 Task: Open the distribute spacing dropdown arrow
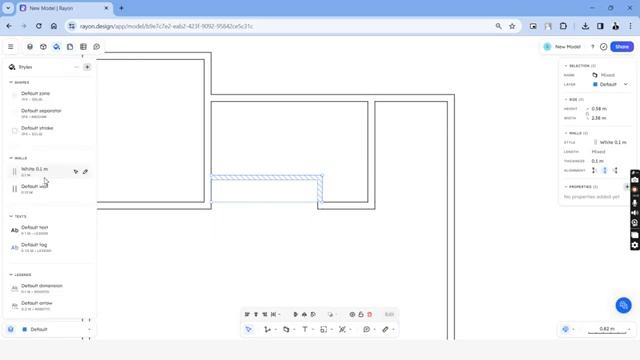coord(279,315)
